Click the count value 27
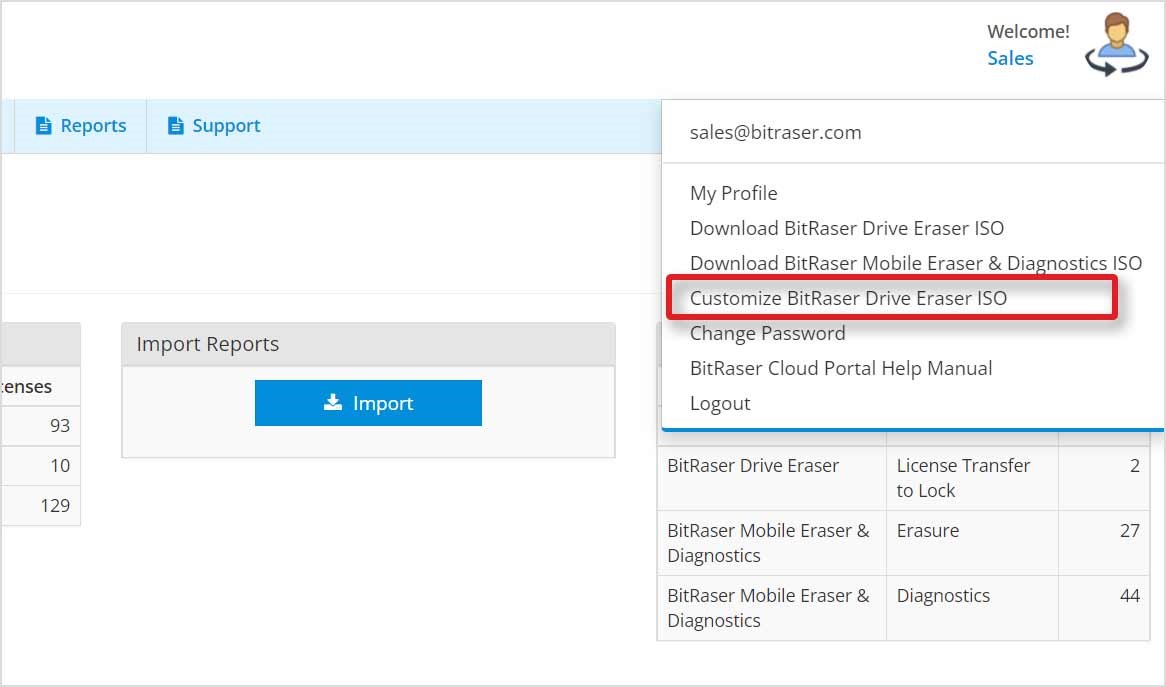The width and height of the screenshot is (1166, 687). (x=1130, y=531)
